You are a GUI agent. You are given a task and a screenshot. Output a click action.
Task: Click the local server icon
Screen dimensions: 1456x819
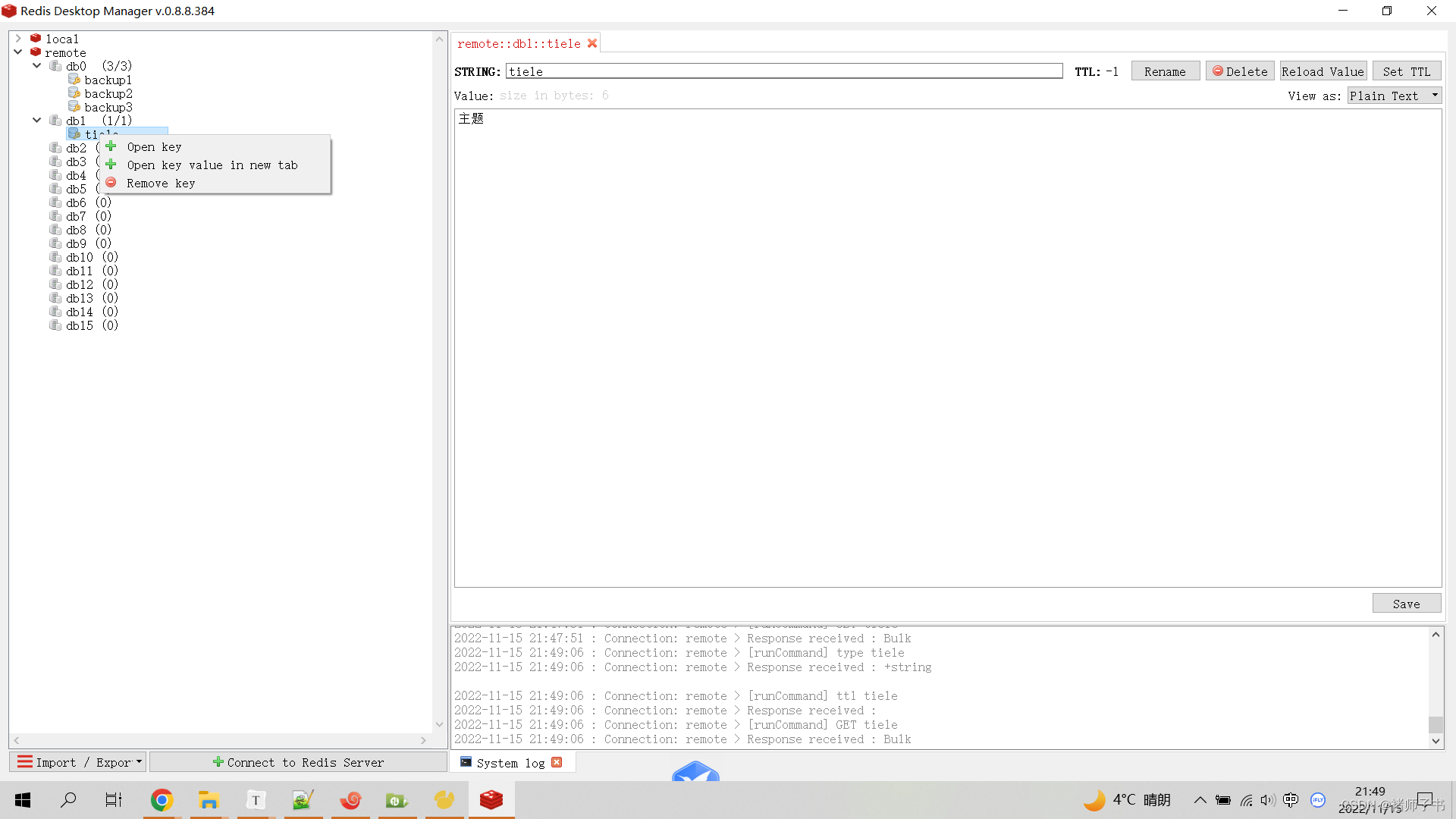[36, 38]
